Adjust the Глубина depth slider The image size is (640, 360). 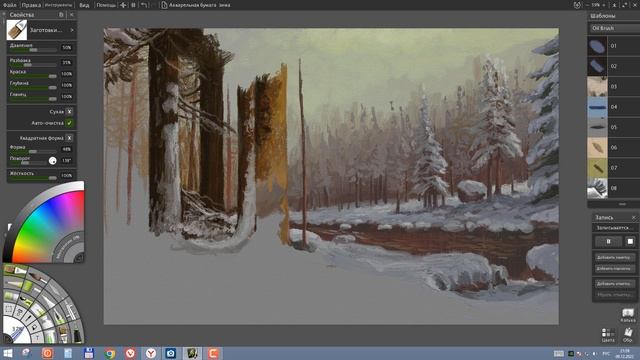33,87
